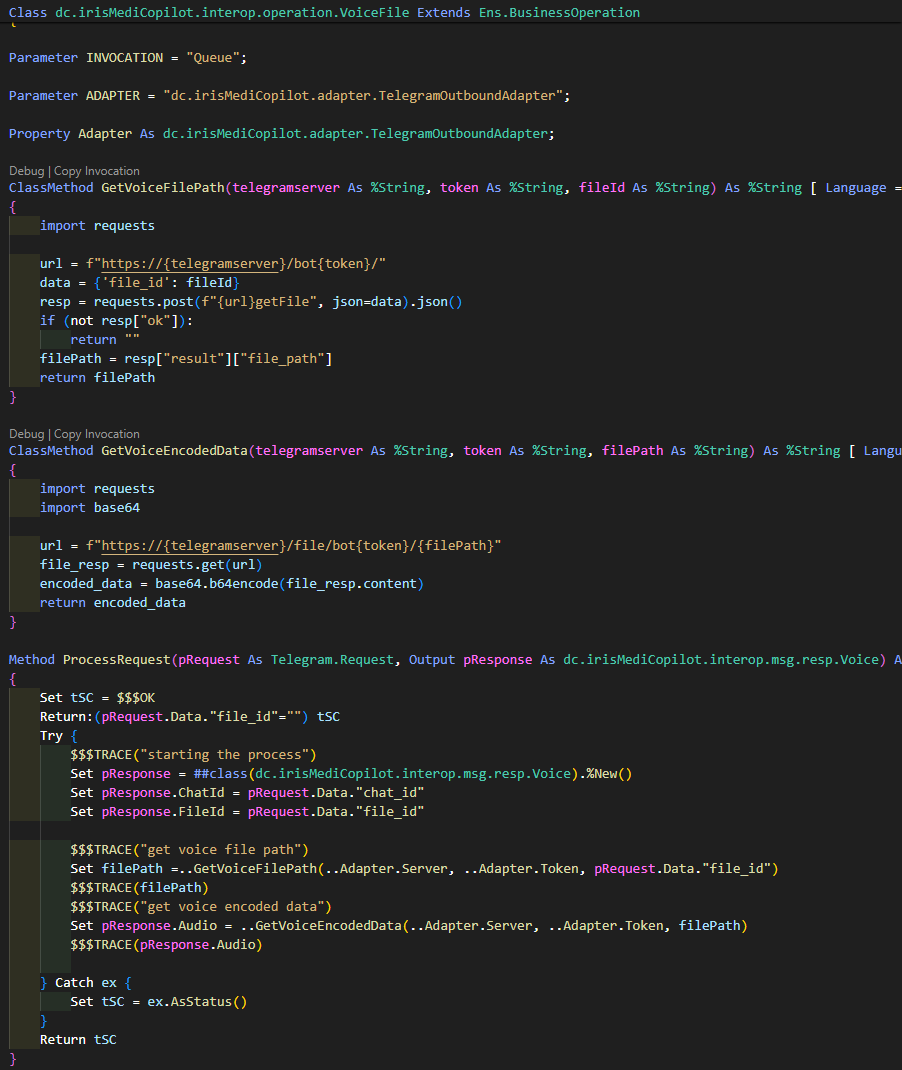Click the ADAPTER parameter name
902x1070 pixels.
point(113,96)
